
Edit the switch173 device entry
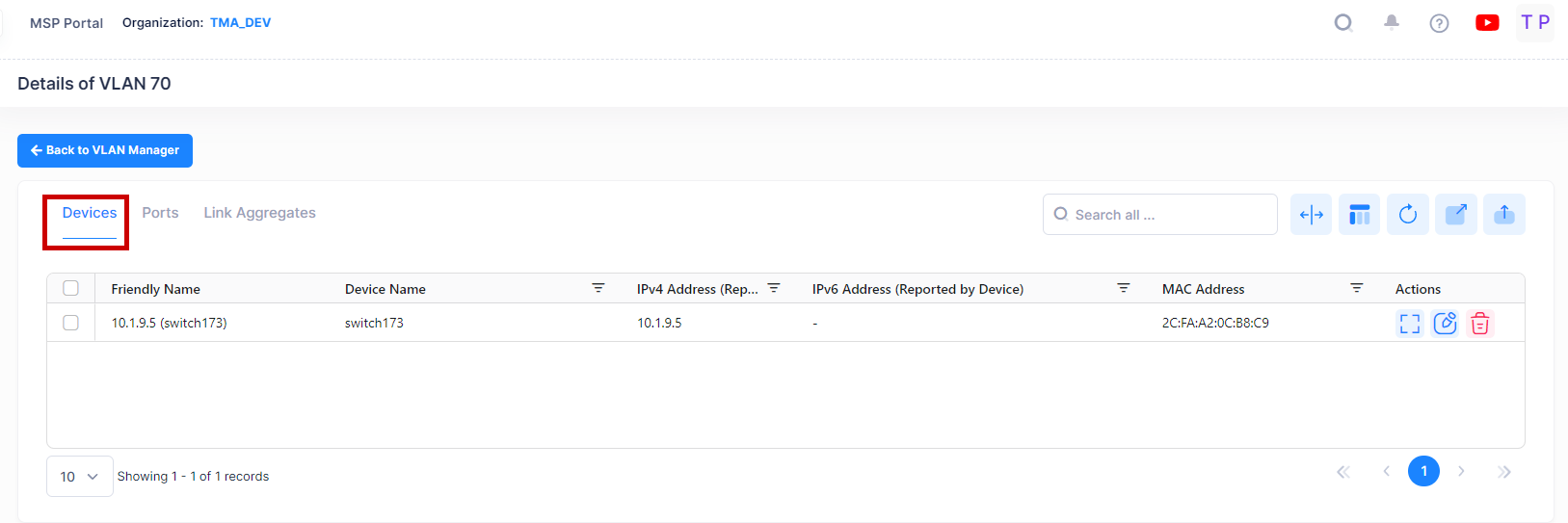pyautogui.click(x=1445, y=324)
